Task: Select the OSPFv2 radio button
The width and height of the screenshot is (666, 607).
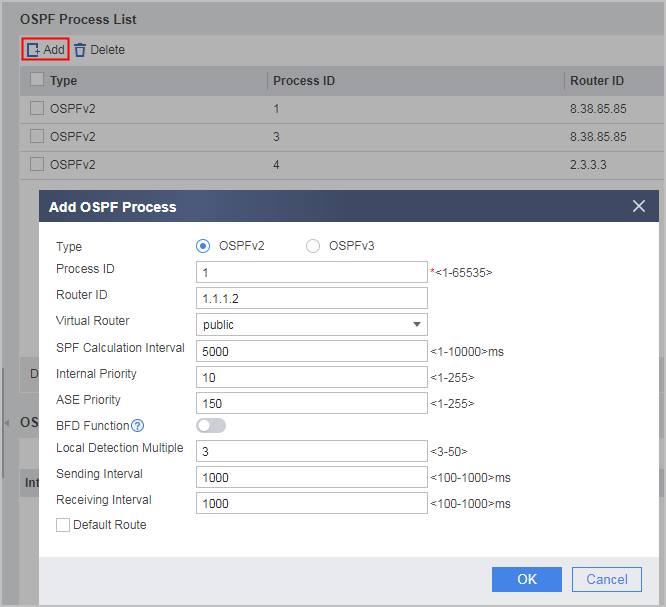Action: [203, 246]
